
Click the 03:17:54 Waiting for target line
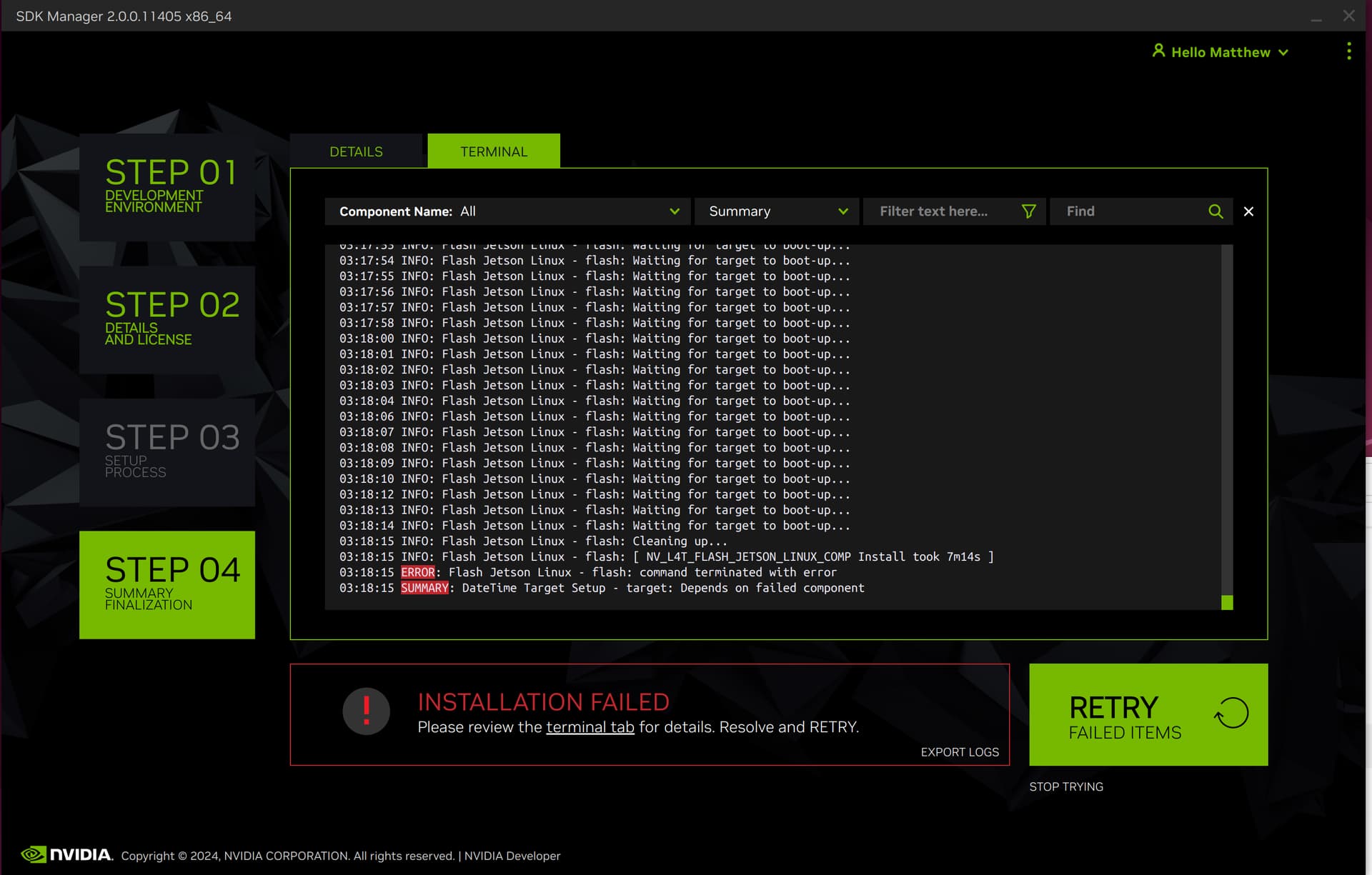tap(595, 260)
